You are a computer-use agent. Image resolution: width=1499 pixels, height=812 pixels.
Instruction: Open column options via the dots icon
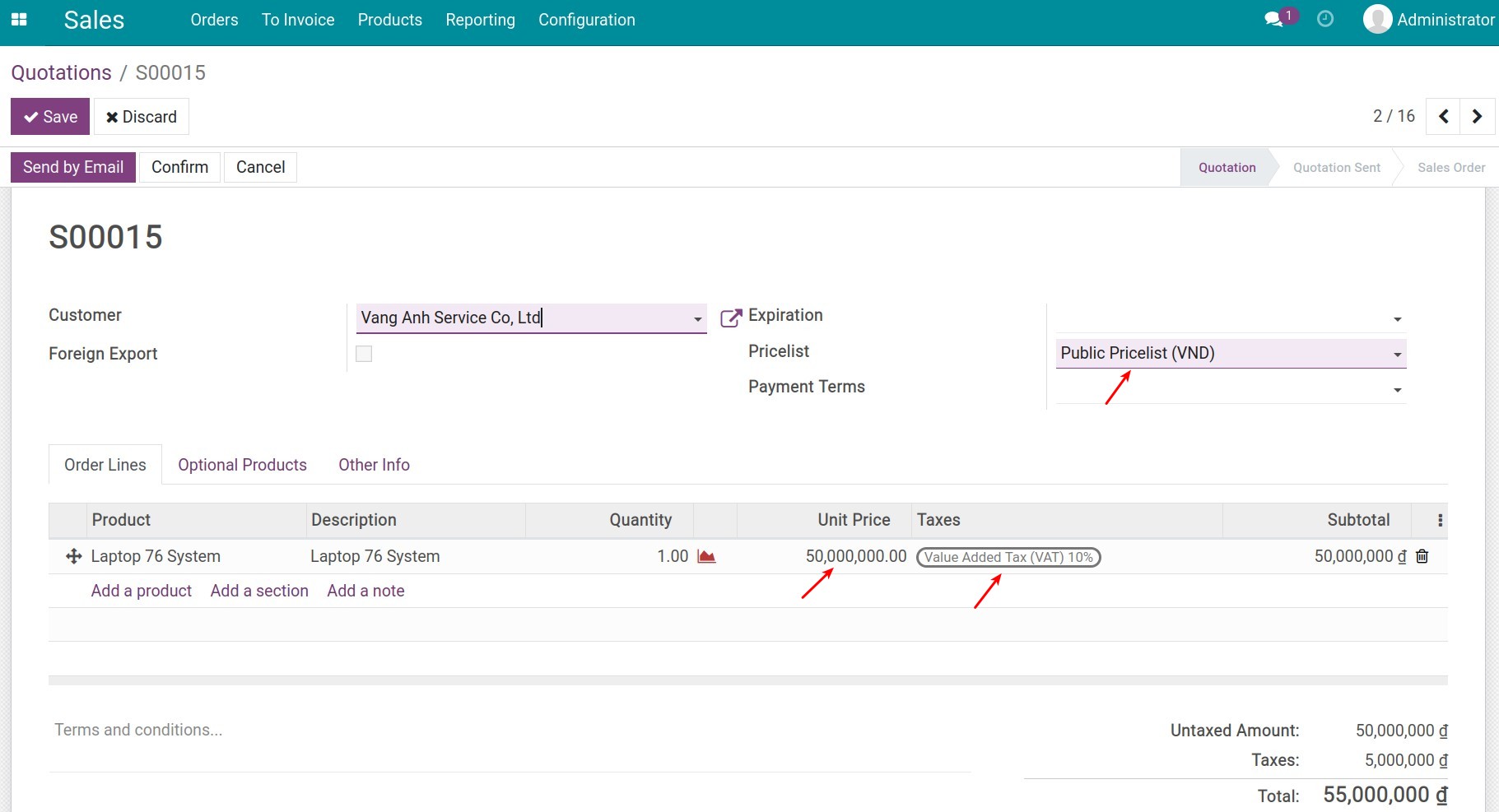coord(1439,519)
